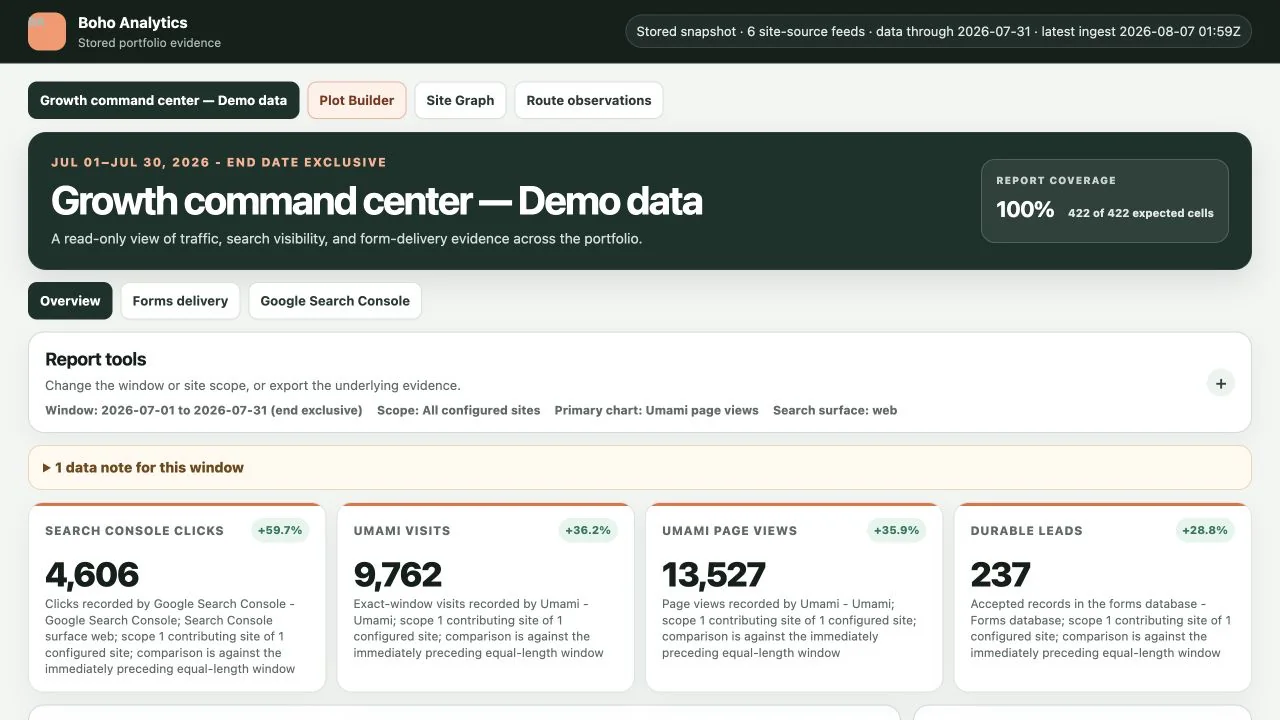
Task: Click Primary chart: Umami page views text
Action: [657, 411]
